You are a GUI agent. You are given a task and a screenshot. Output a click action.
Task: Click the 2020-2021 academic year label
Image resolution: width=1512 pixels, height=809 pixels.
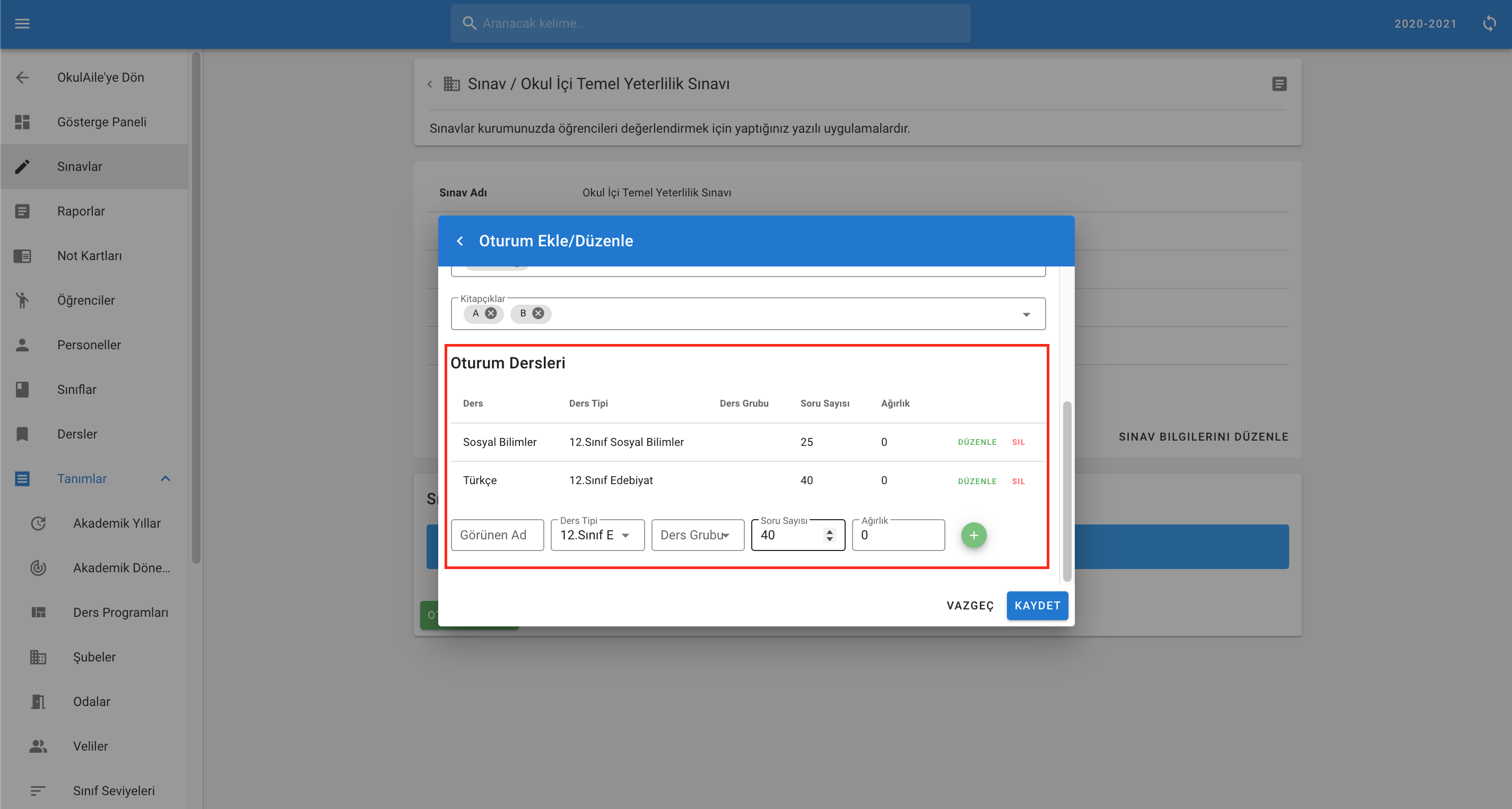(x=1425, y=23)
